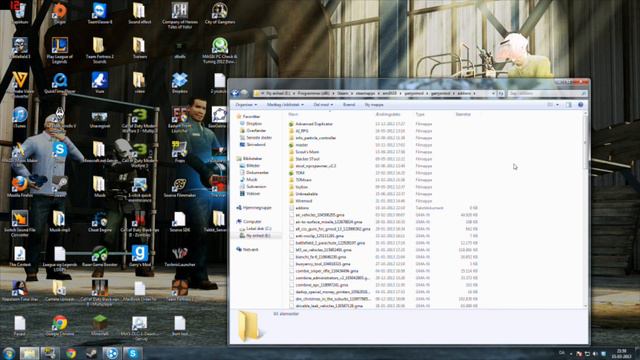Select the Advanced Duplicator folder

pyautogui.click(x=314, y=124)
